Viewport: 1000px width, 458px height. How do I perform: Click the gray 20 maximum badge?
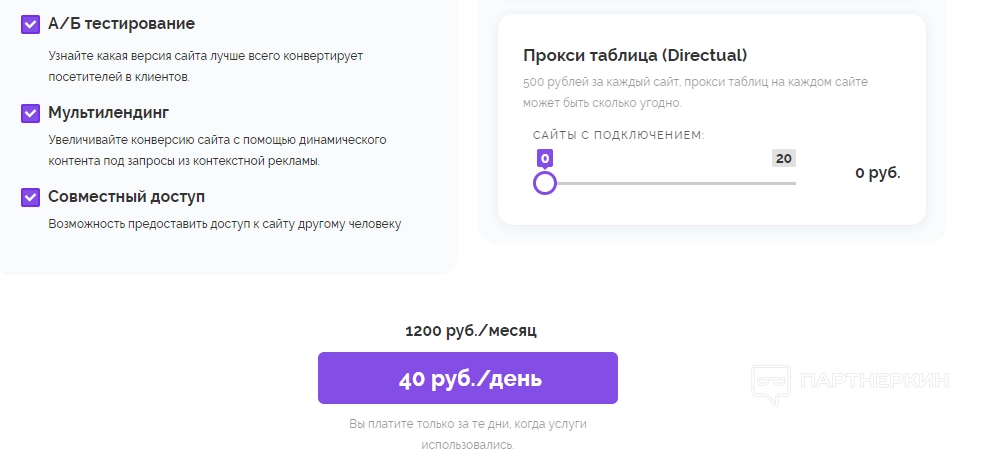784,159
